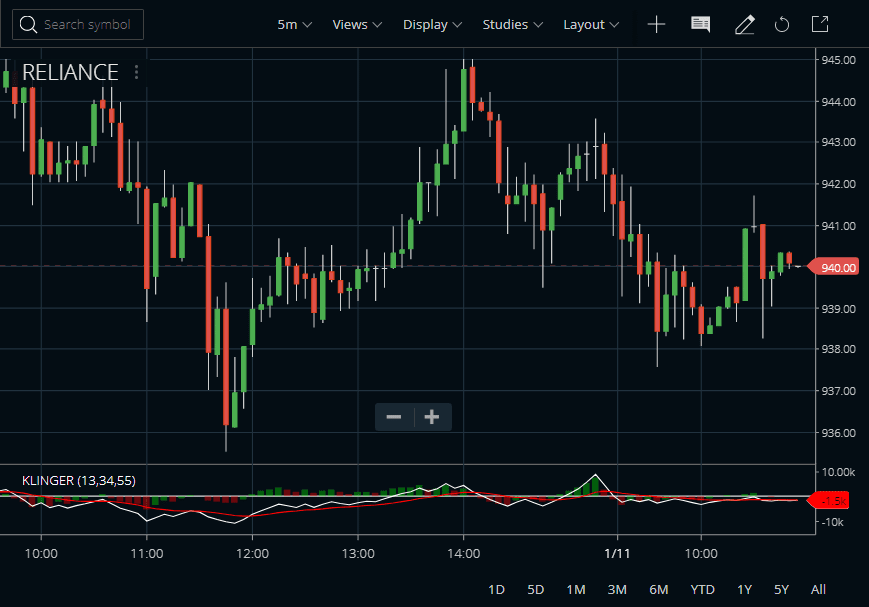Click the share export icon
Image resolution: width=869 pixels, height=607 pixels.
[820, 24]
